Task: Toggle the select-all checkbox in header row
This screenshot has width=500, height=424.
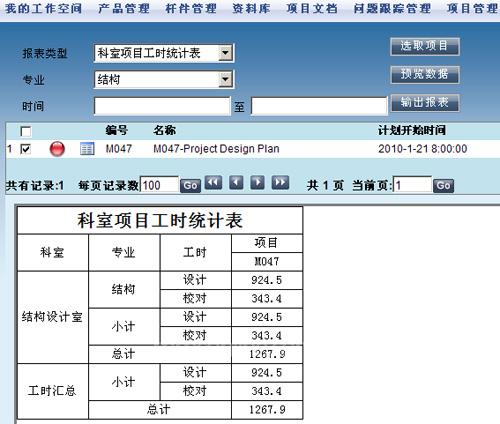Action: coord(26,132)
